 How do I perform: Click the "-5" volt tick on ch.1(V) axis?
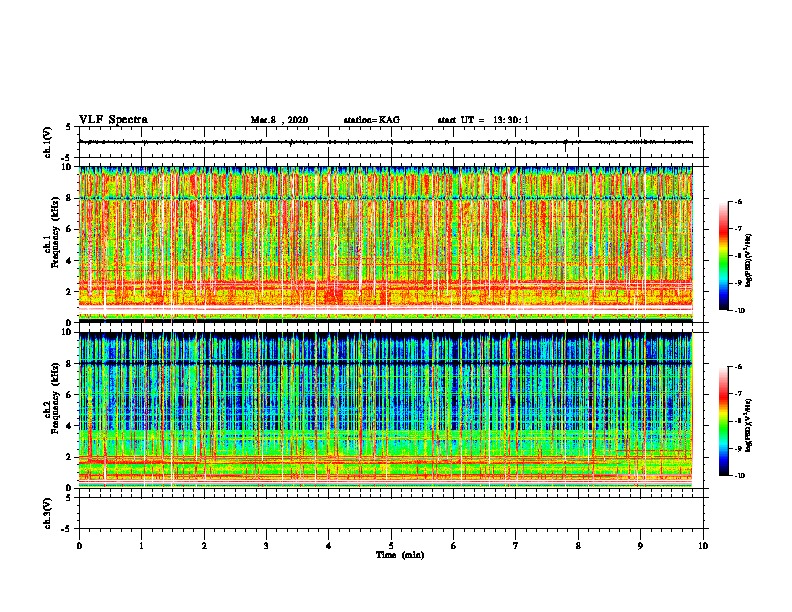coord(67,158)
